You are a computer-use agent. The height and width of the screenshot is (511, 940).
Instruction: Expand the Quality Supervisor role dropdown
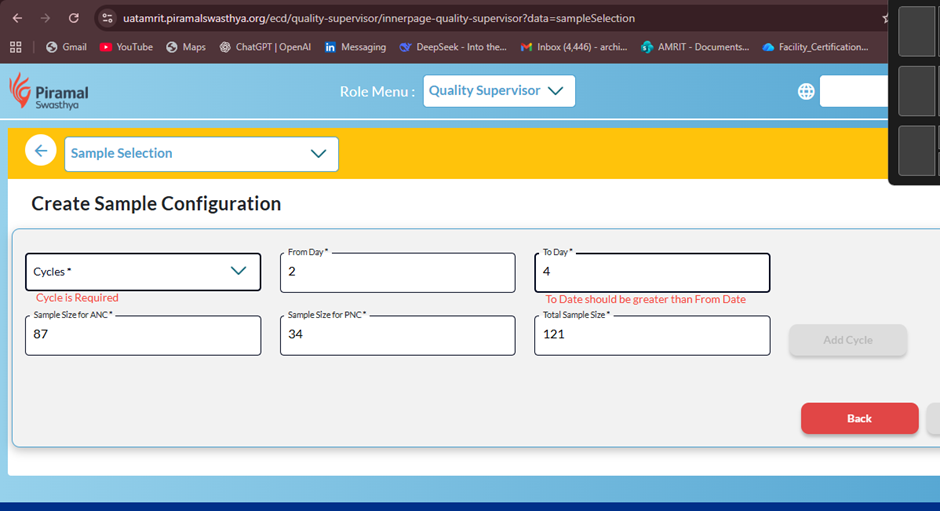498,91
